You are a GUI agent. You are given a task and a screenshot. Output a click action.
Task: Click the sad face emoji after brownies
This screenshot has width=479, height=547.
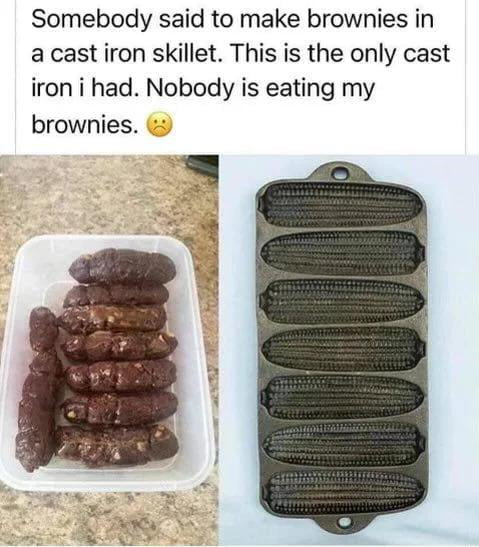(161, 126)
